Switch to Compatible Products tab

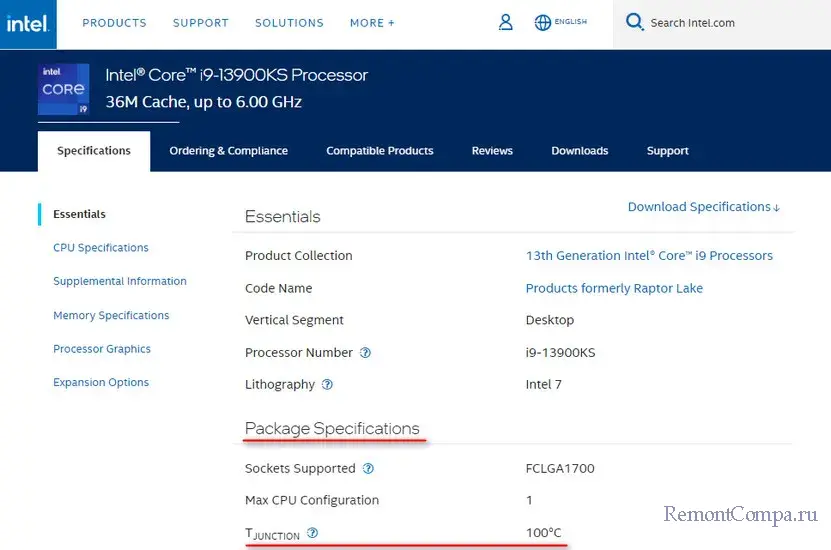pos(380,151)
